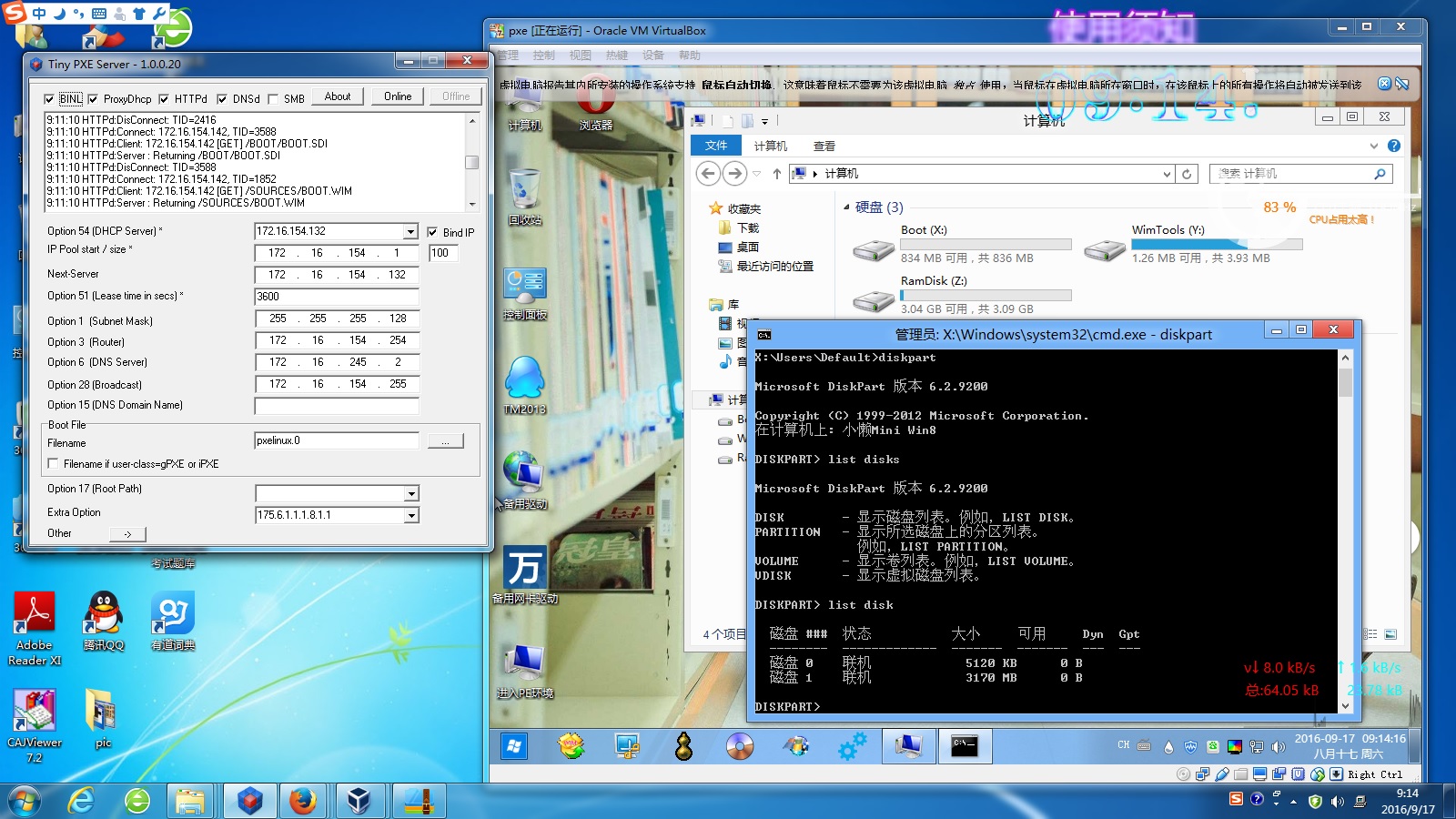Viewport: 1456px width, 819px height.
Task: Open the pic folder on desktop
Action: [x=103, y=717]
